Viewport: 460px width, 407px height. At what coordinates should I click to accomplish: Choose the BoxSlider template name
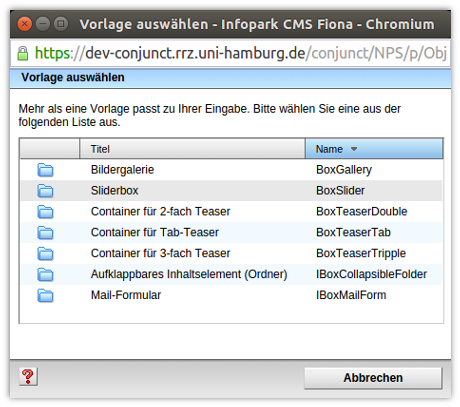coord(340,191)
